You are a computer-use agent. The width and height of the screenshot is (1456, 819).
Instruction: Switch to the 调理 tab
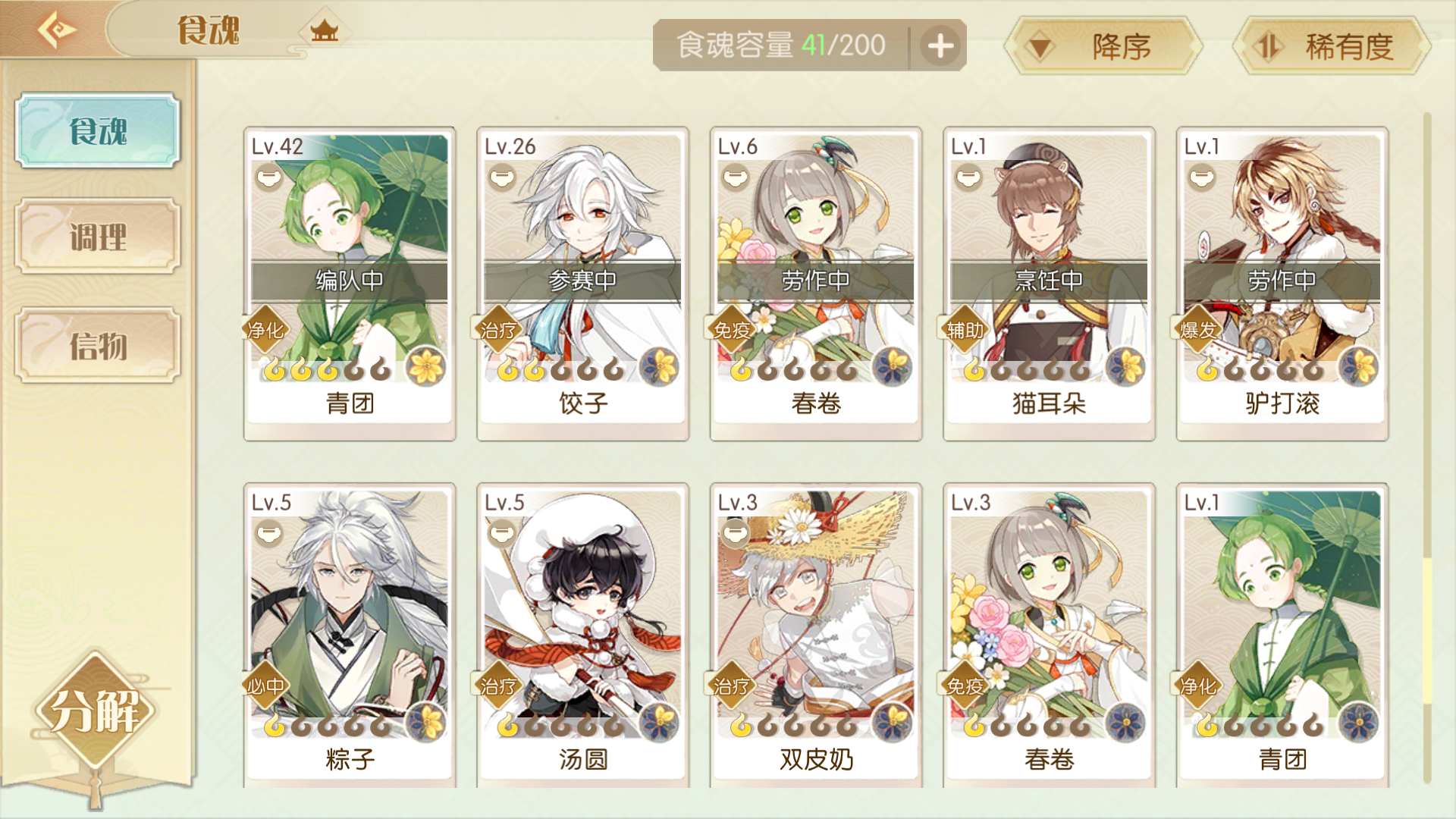pyautogui.click(x=98, y=237)
